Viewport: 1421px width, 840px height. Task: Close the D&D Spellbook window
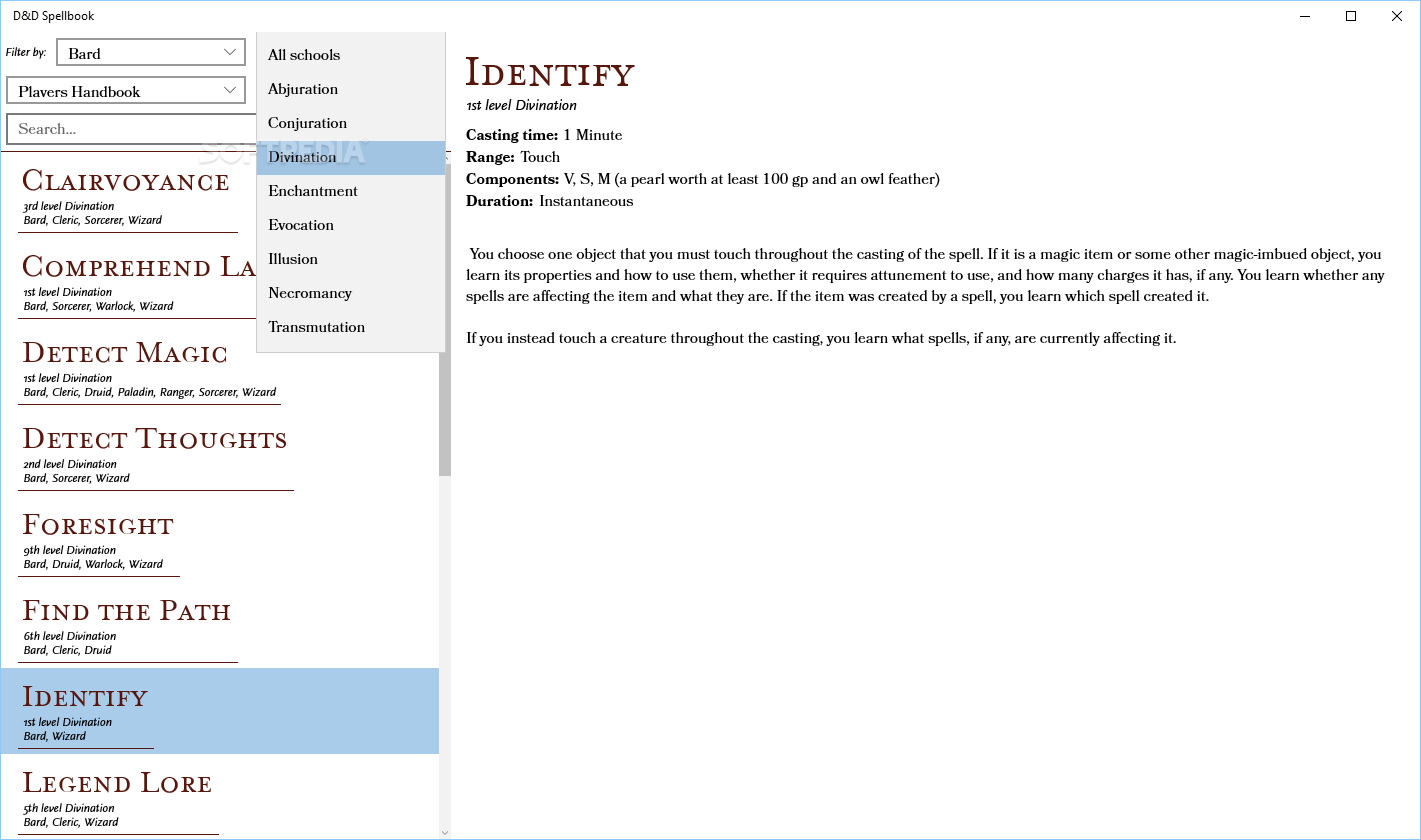(x=1397, y=16)
